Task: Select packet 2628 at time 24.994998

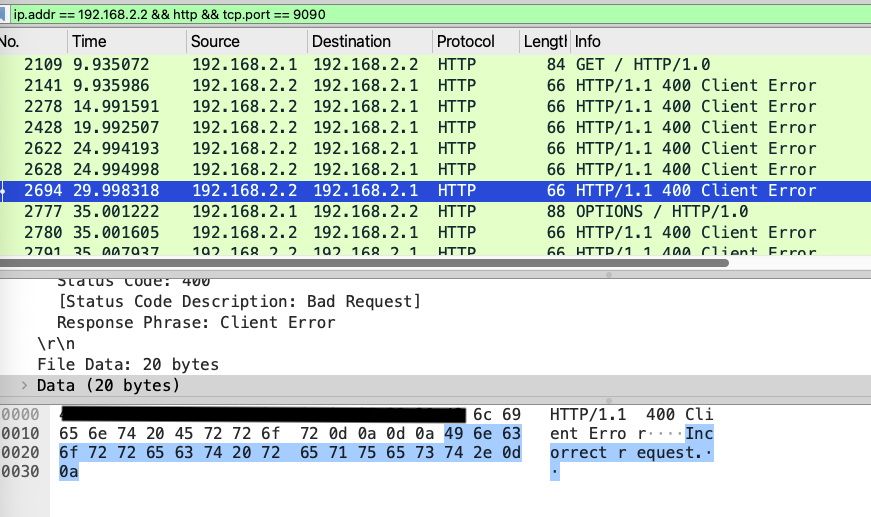Action: pyautogui.click(x=436, y=170)
